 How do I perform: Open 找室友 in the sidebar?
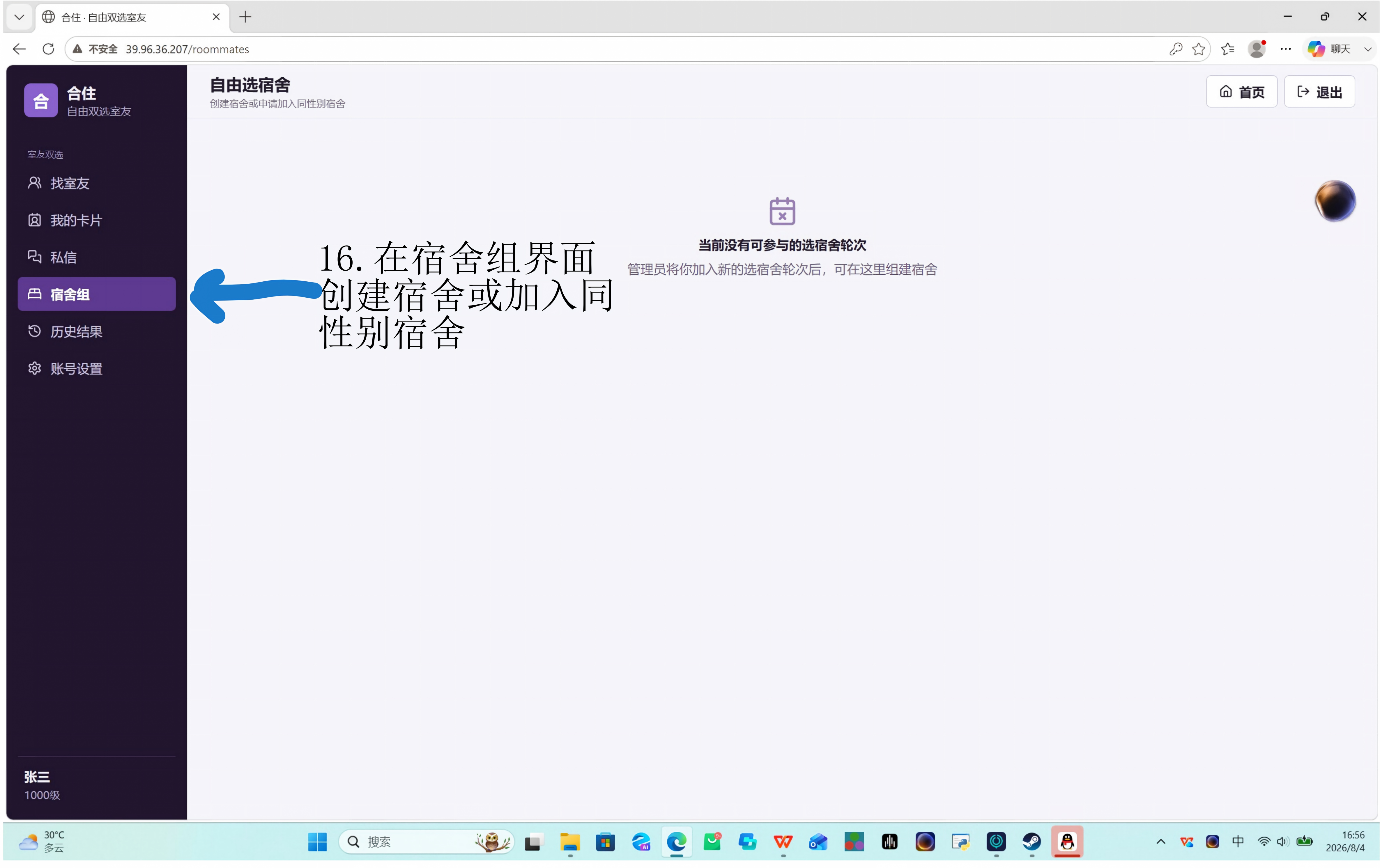tap(96, 183)
